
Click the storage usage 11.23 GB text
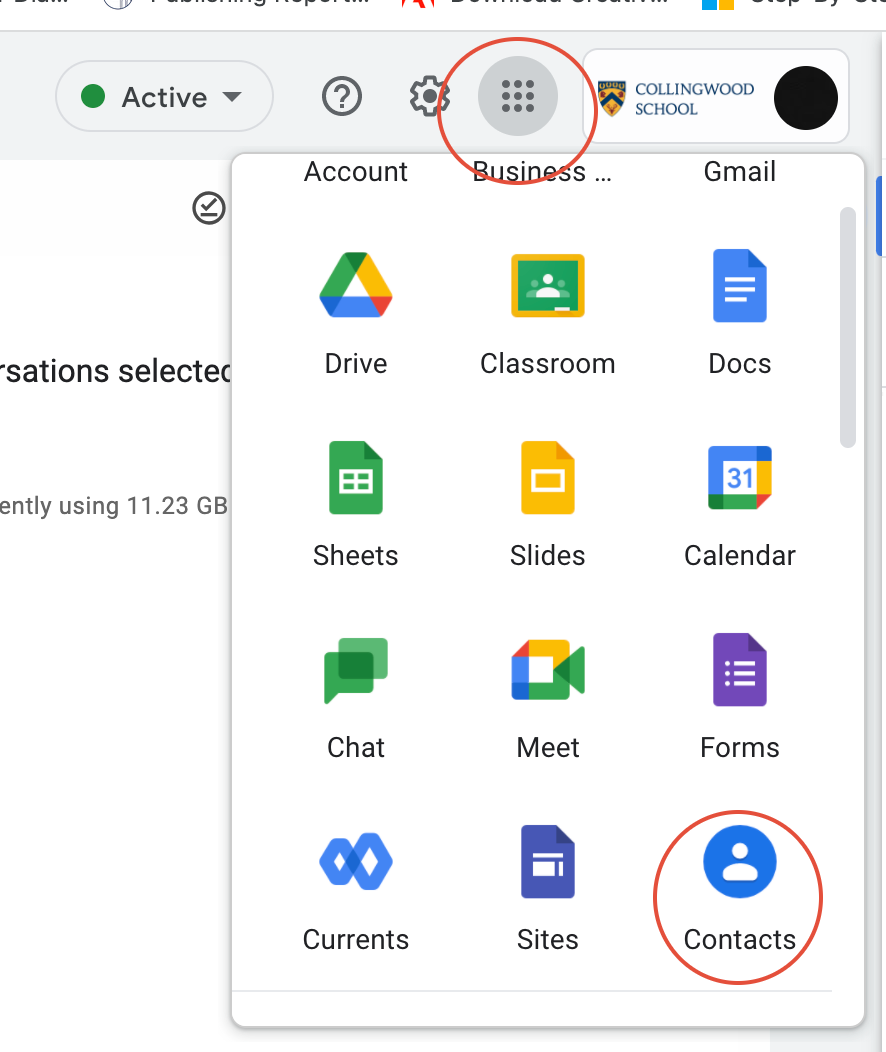point(113,505)
